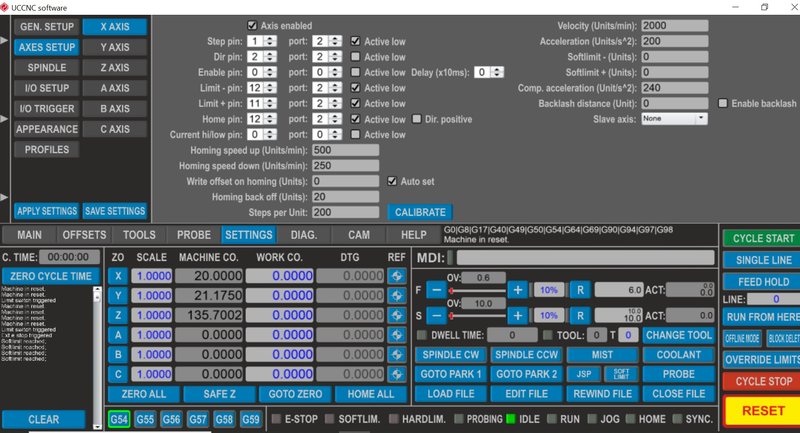The image size is (800, 433).
Task: Click the CALIBRATE button
Action: (x=420, y=212)
